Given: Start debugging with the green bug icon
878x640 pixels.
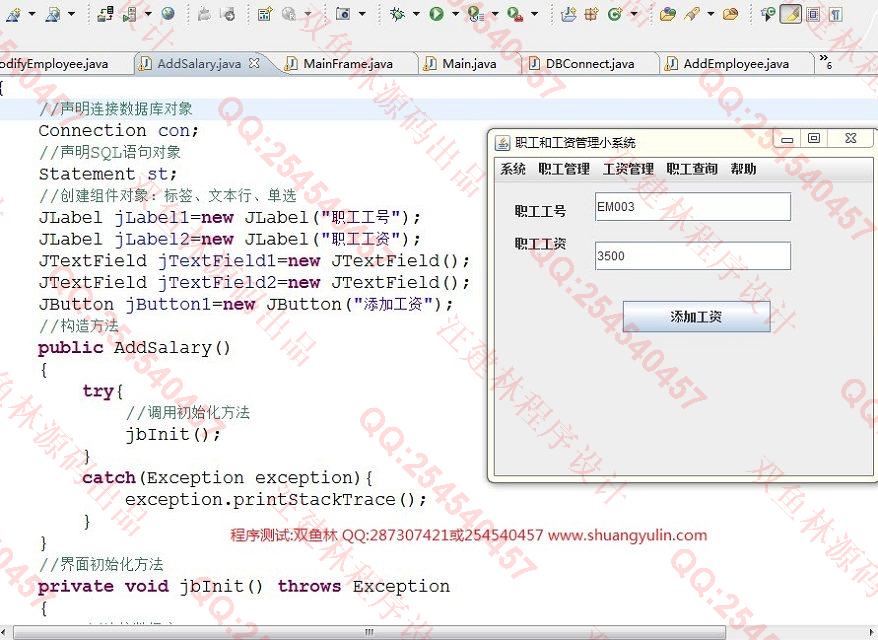Looking at the screenshot, I should [397, 14].
